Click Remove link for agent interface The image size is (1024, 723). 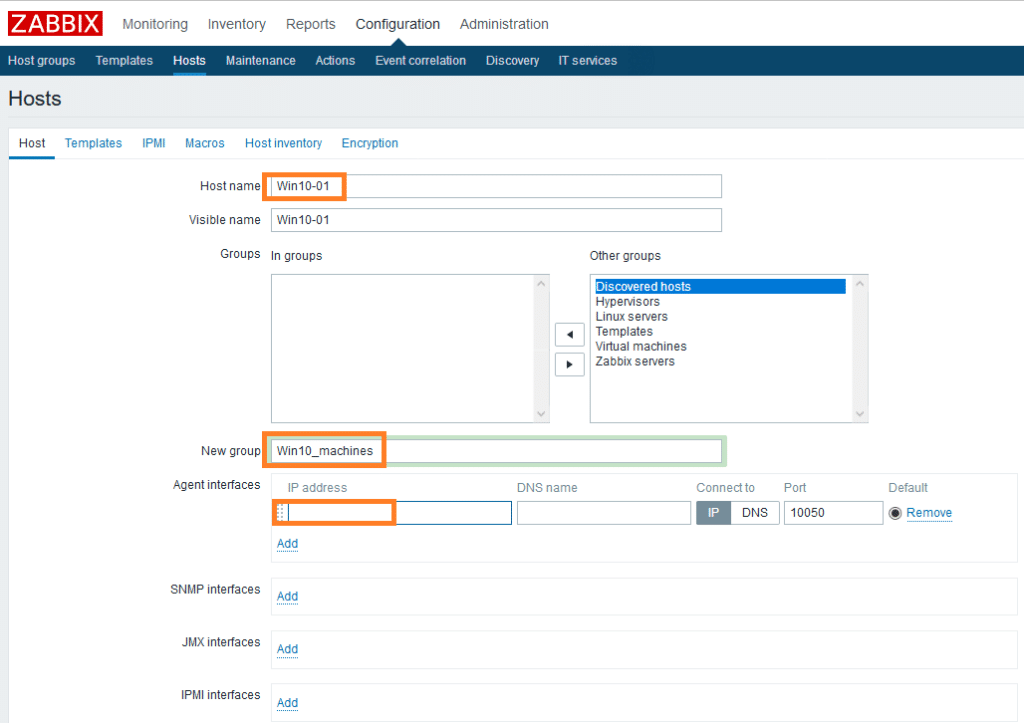(x=929, y=513)
